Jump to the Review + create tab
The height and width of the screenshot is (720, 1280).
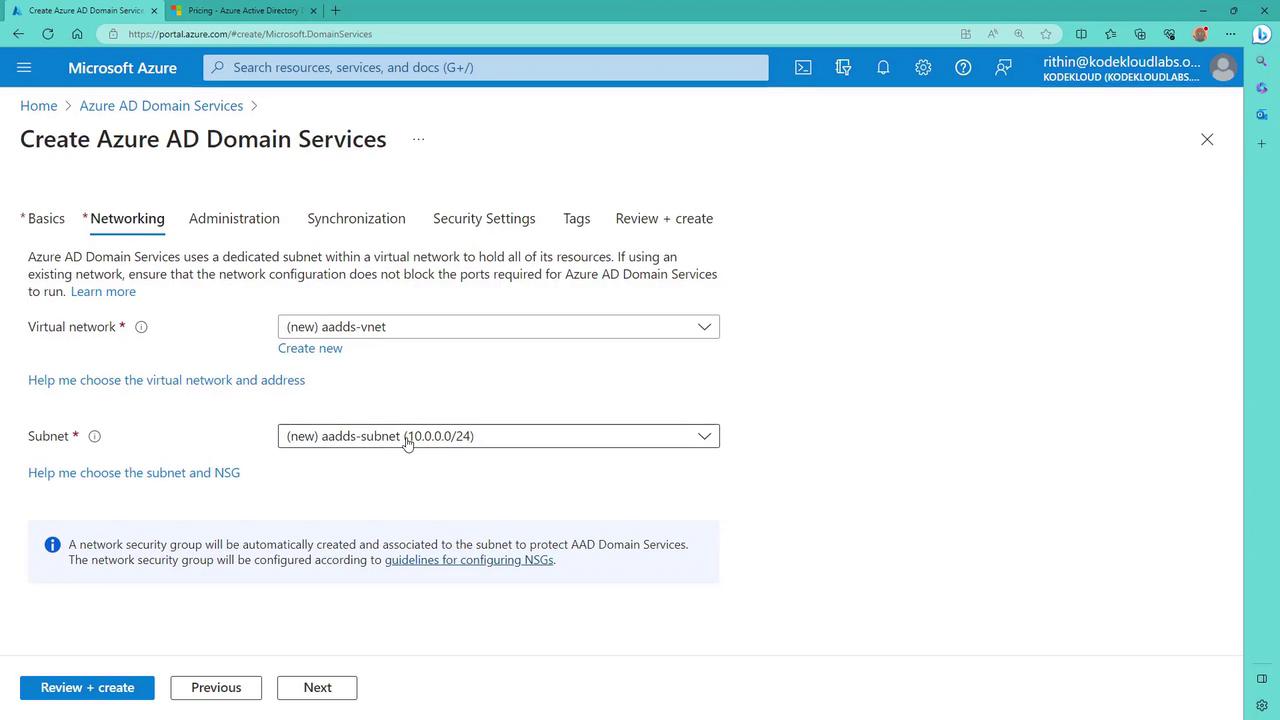coord(664,218)
